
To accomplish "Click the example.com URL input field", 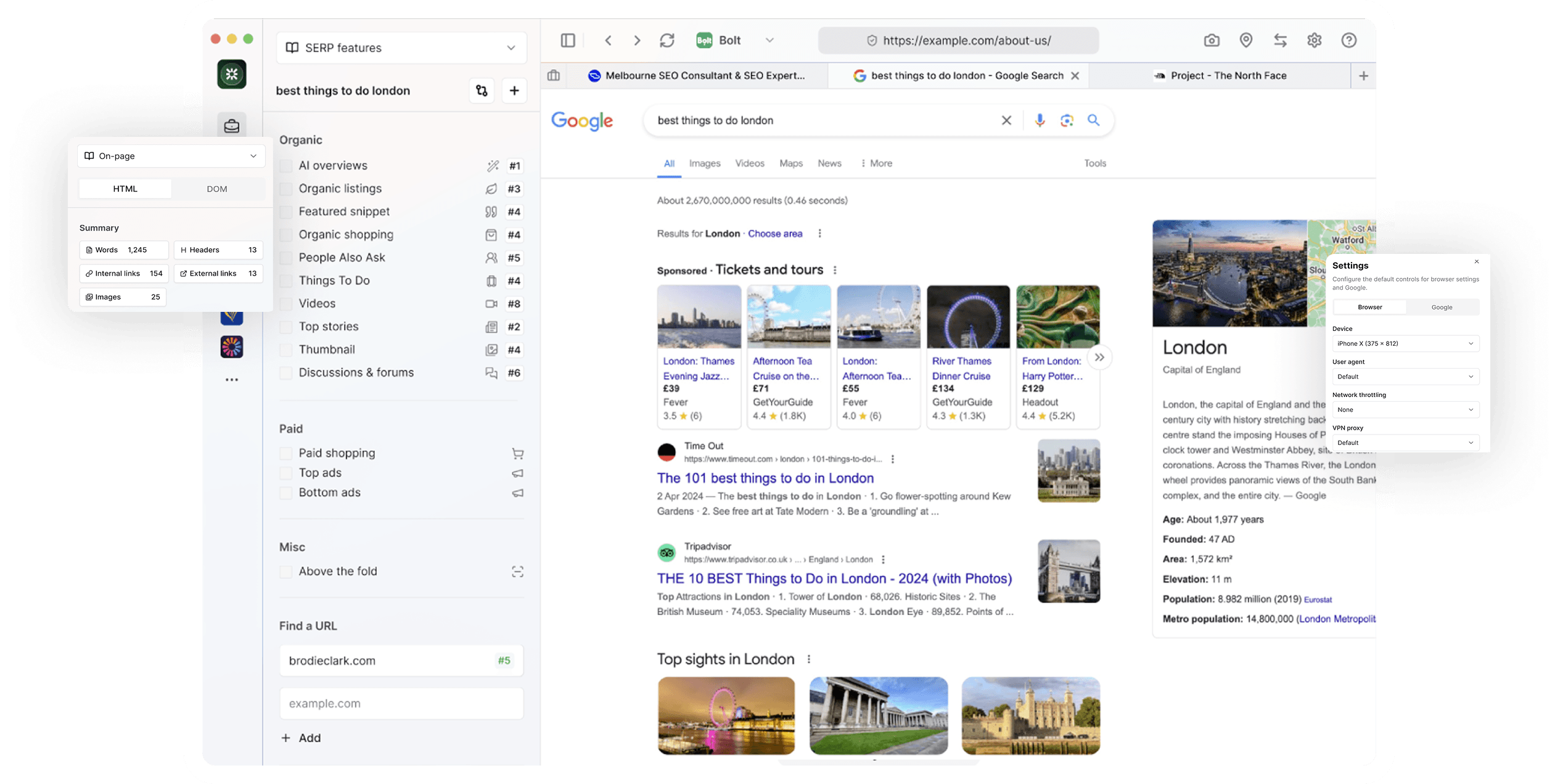I will coord(401,704).
